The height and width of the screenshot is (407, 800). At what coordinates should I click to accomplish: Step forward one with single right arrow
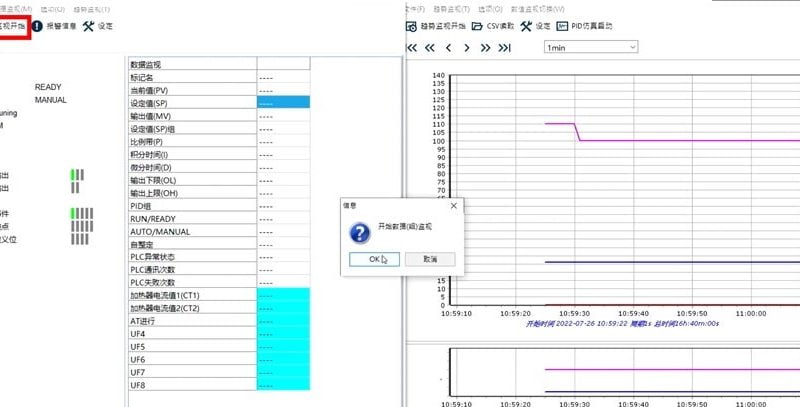468,47
